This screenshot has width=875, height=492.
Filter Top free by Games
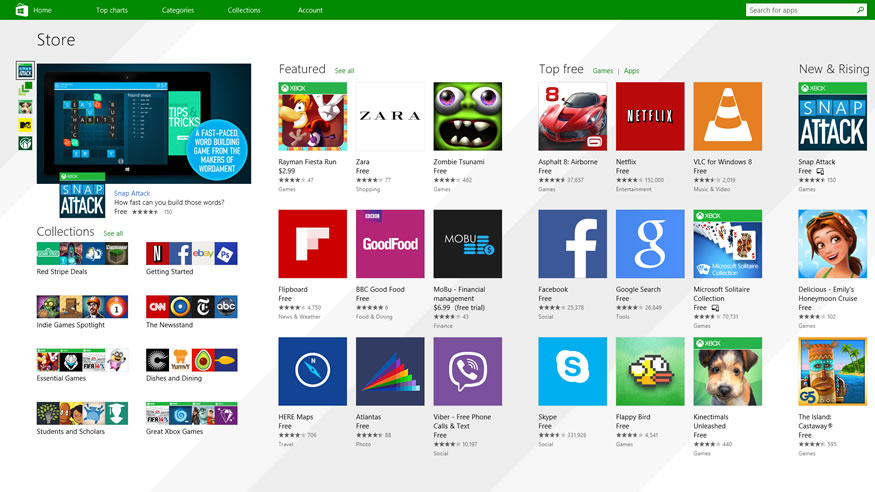603,71
